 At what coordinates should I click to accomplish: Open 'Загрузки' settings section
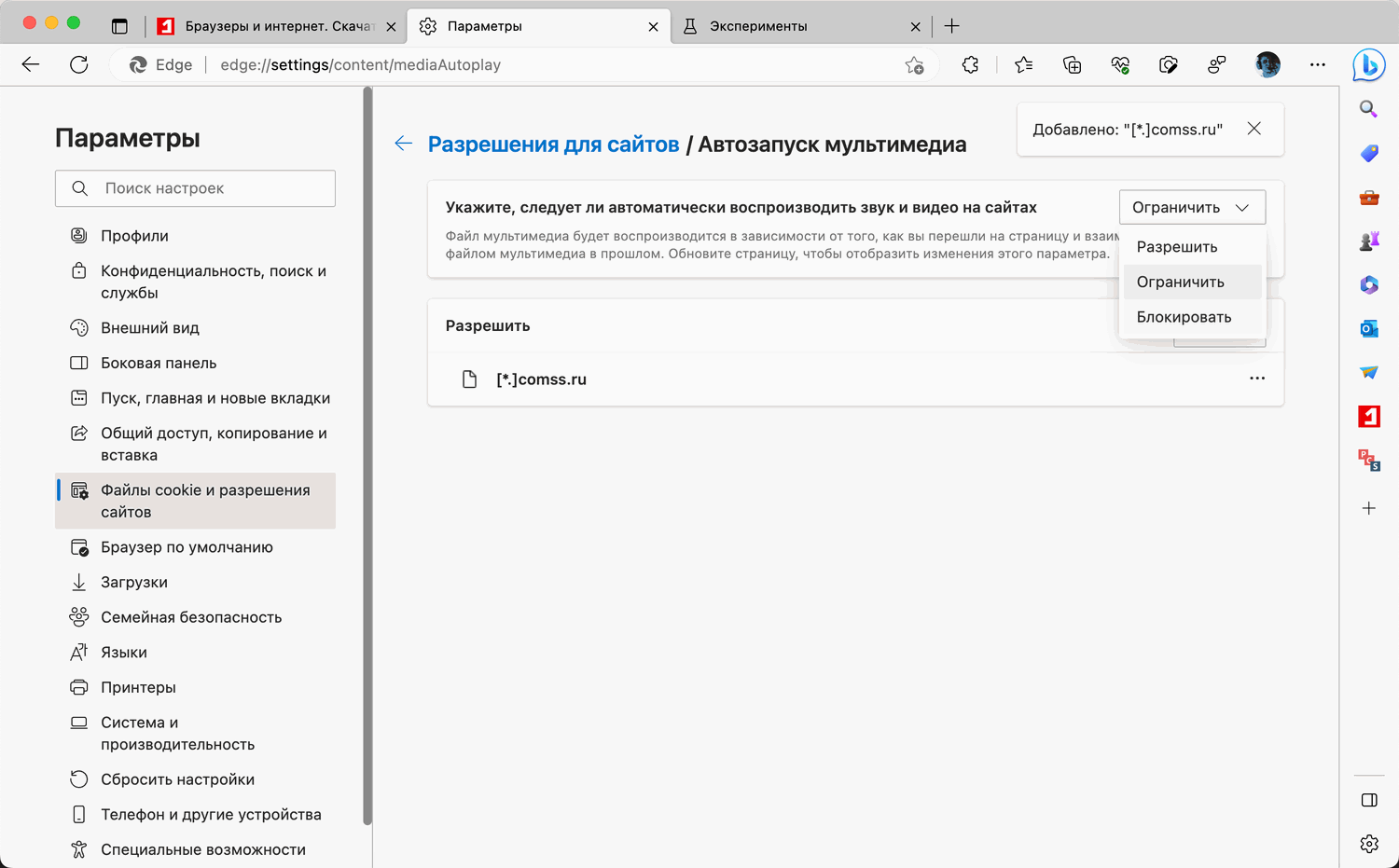point(134,583)
